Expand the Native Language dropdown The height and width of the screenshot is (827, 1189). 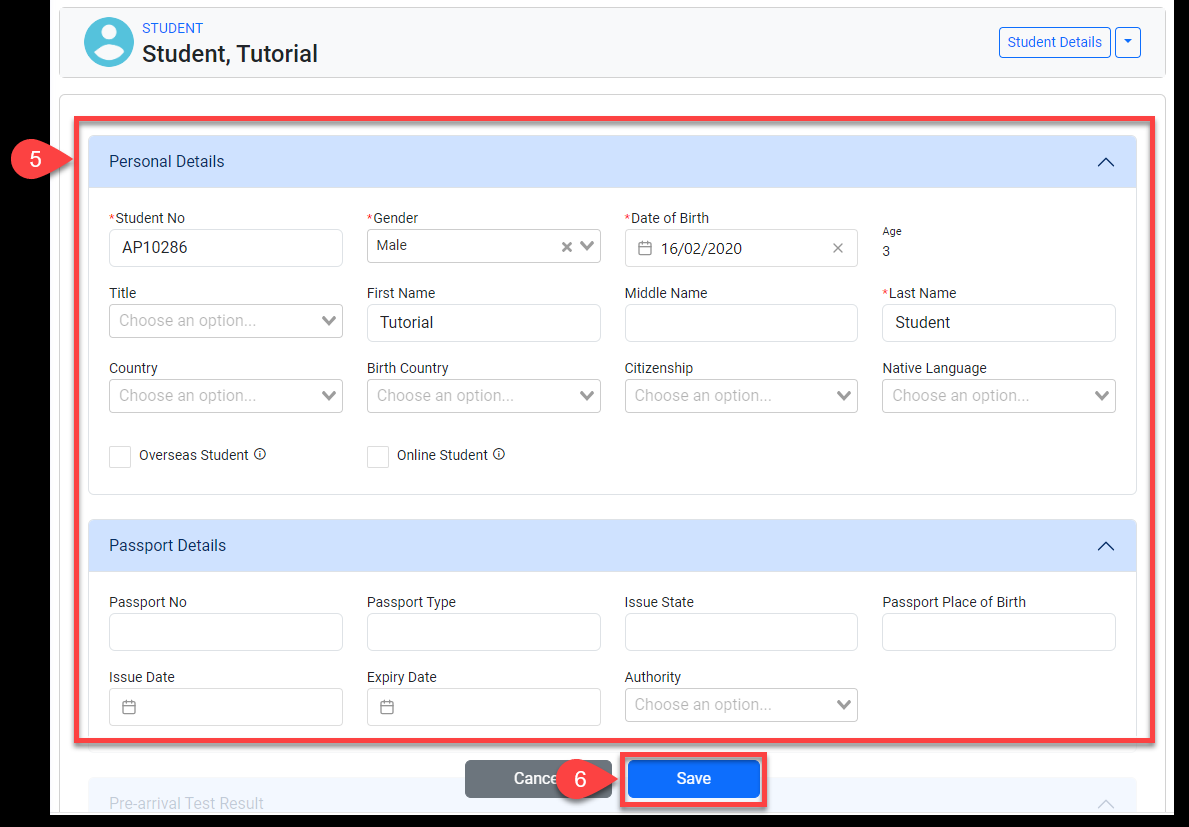[x=998, y=396]
